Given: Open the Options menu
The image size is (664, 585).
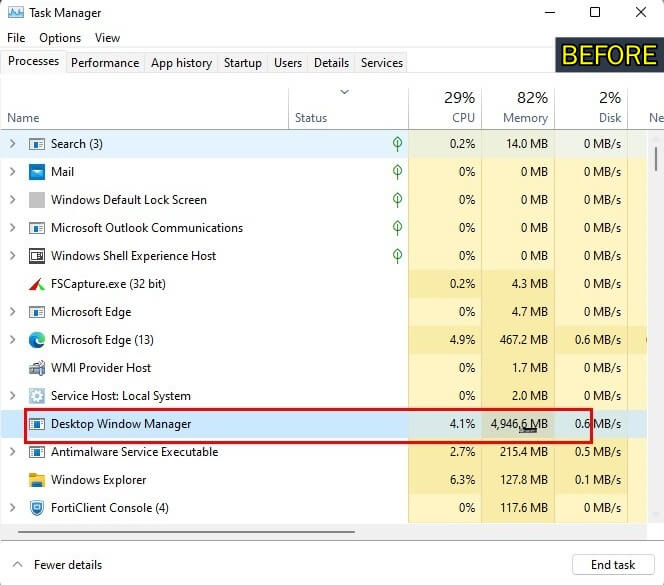Looking at the screenshot, I should tap(60, 38).
